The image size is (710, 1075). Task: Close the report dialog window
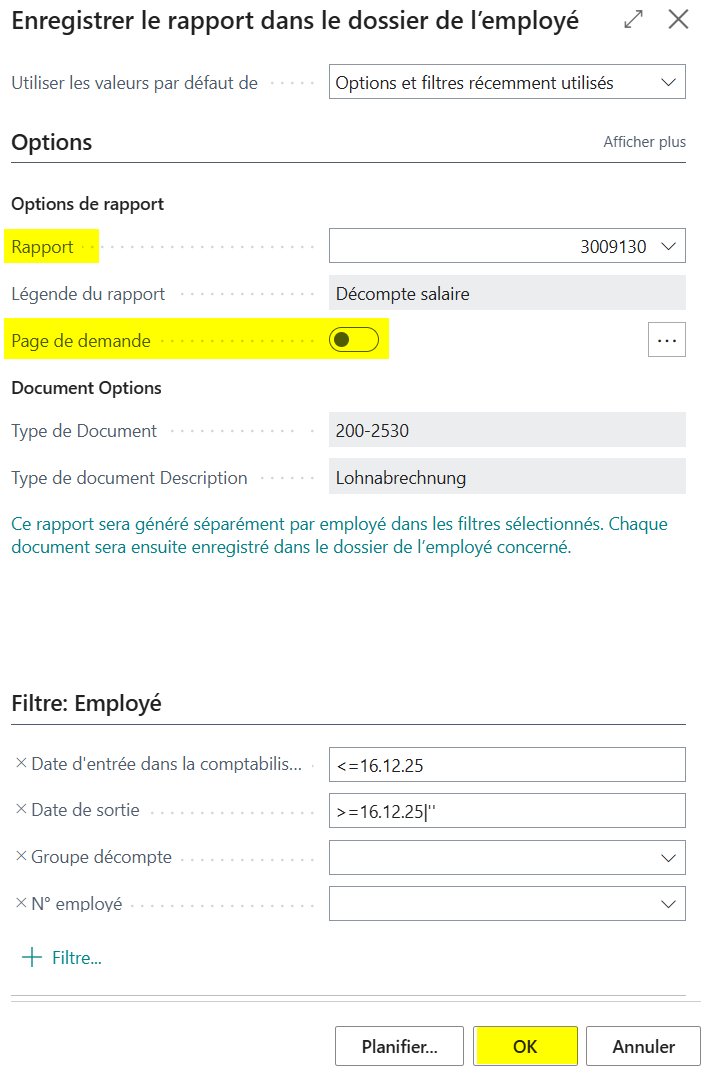click(679, 19)
